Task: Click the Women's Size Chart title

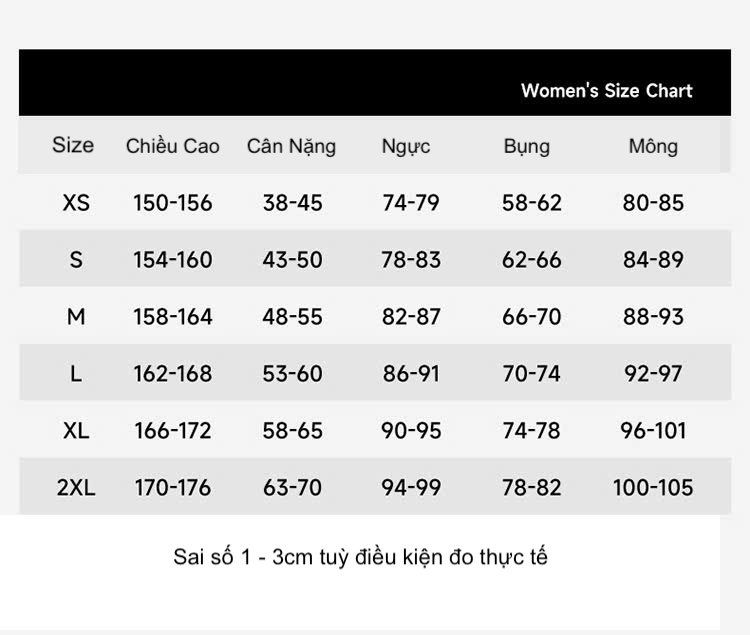Action: 606,91
